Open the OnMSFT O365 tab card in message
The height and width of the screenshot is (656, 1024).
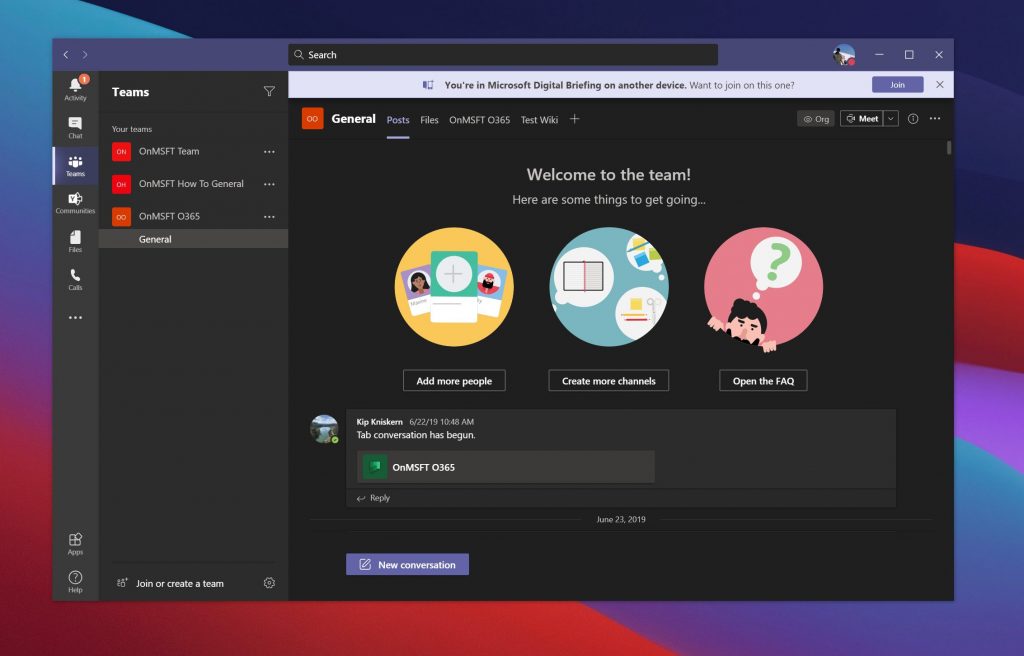point(505,467)
